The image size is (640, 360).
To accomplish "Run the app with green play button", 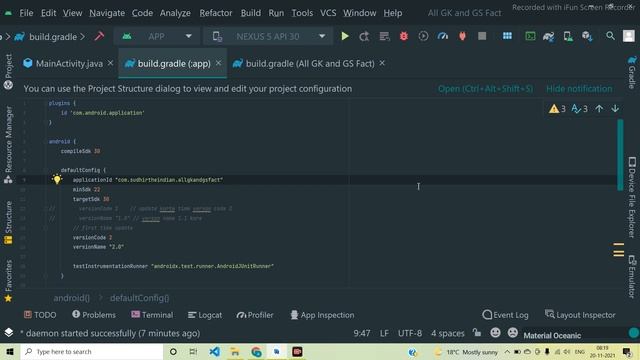I will pos(345,36).
